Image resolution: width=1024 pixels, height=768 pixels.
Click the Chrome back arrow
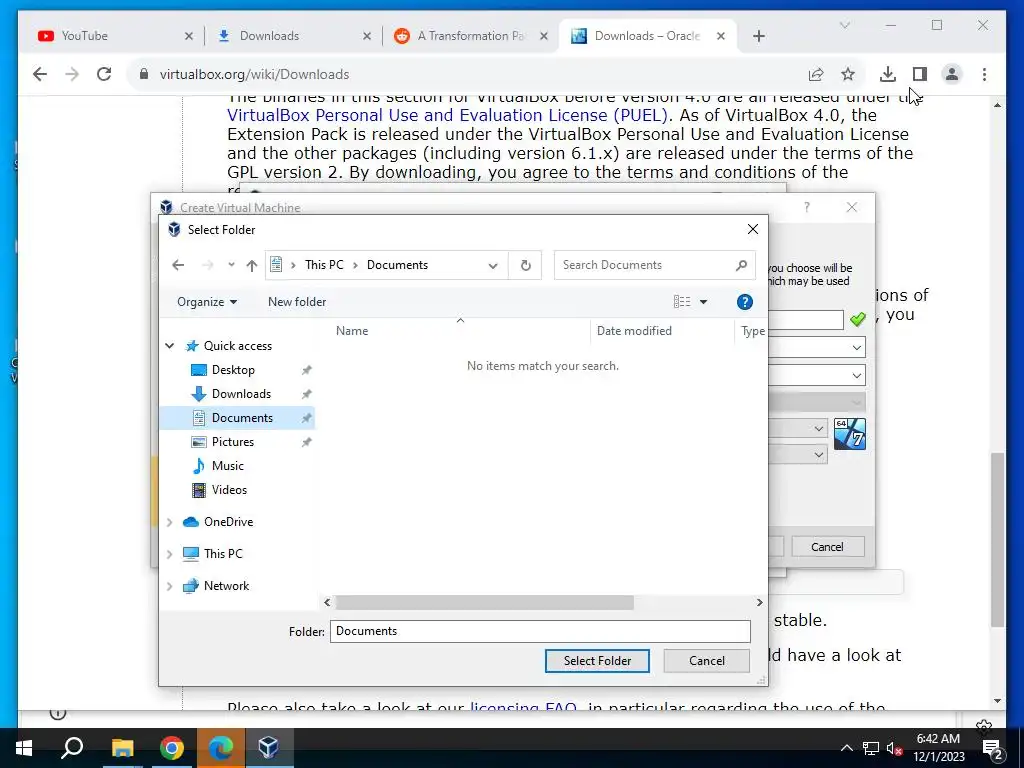click(x=40, y=74)
